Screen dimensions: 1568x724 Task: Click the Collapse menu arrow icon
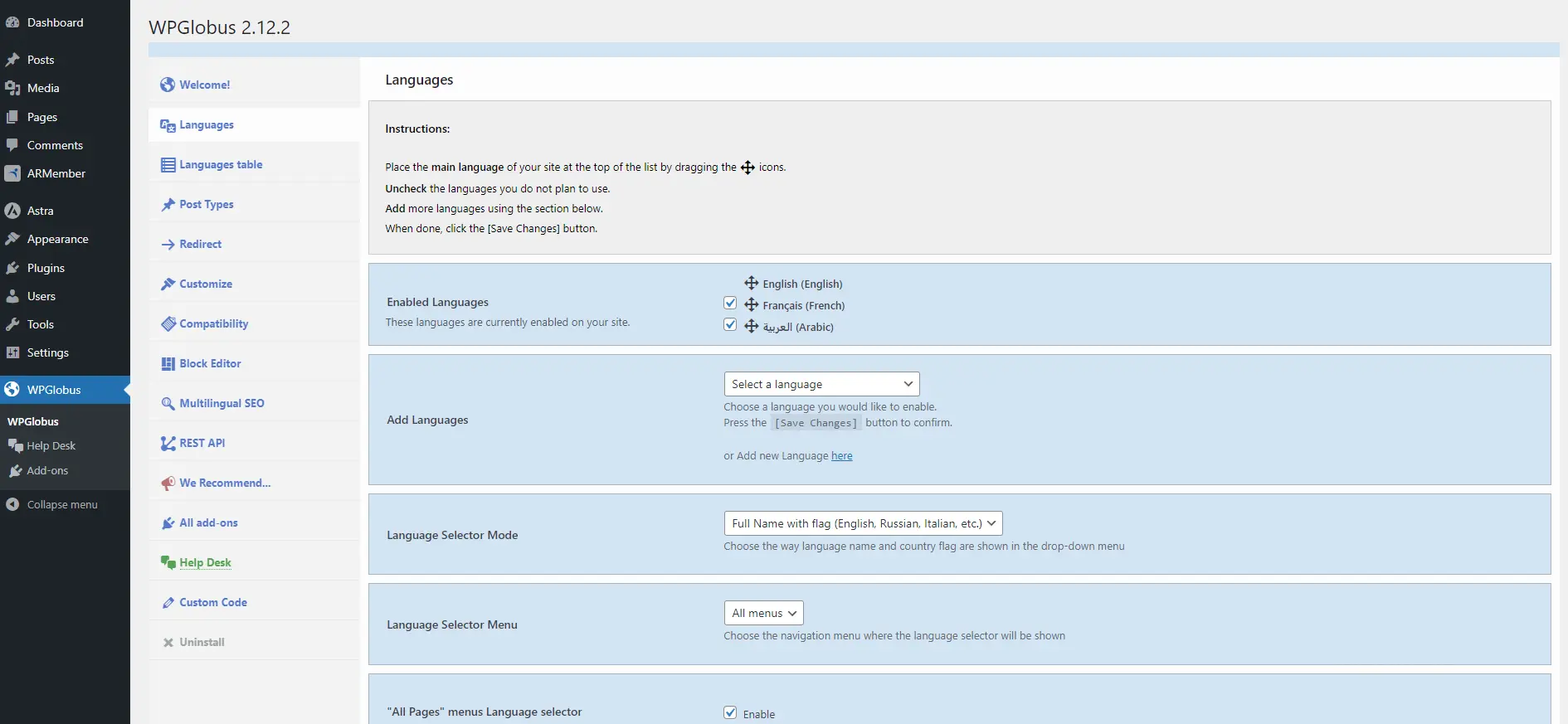(x=12, y=504)
